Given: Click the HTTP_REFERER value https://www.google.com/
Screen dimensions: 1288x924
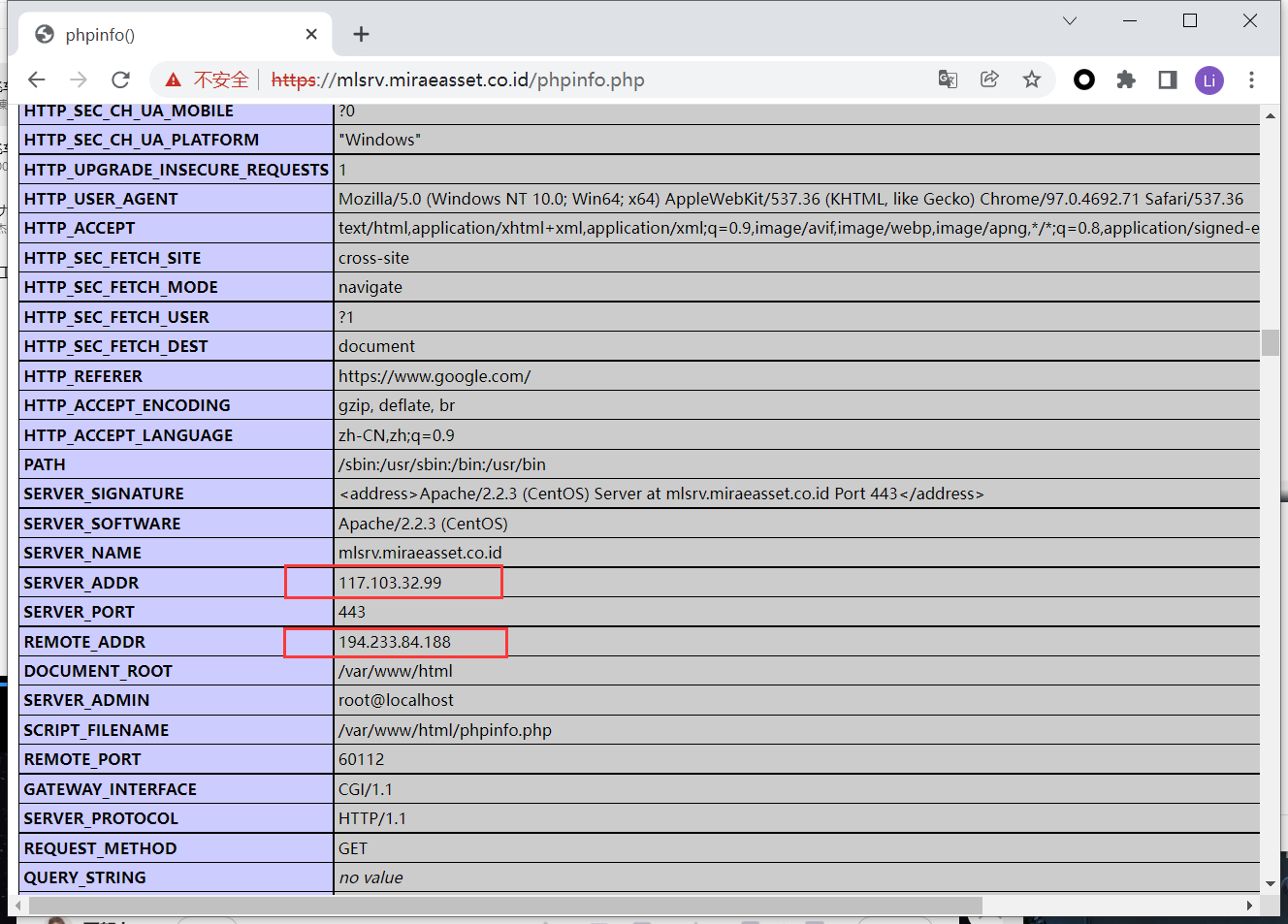Looking at the screenshot, I should pyautogui.click(x=435, y=376).
